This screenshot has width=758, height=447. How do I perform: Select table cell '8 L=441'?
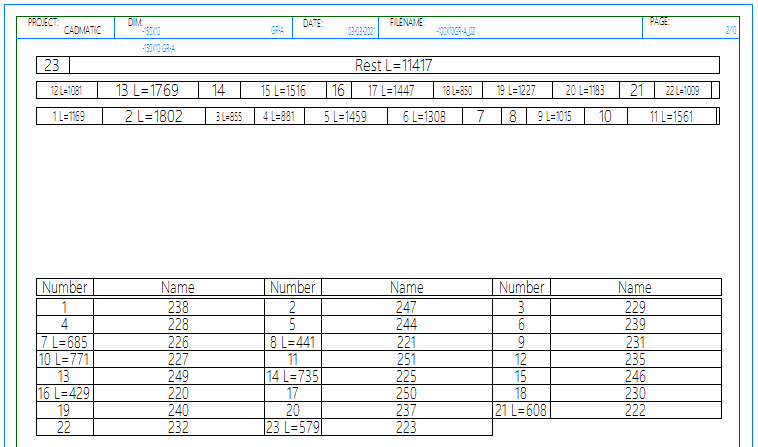pos(293,342)
